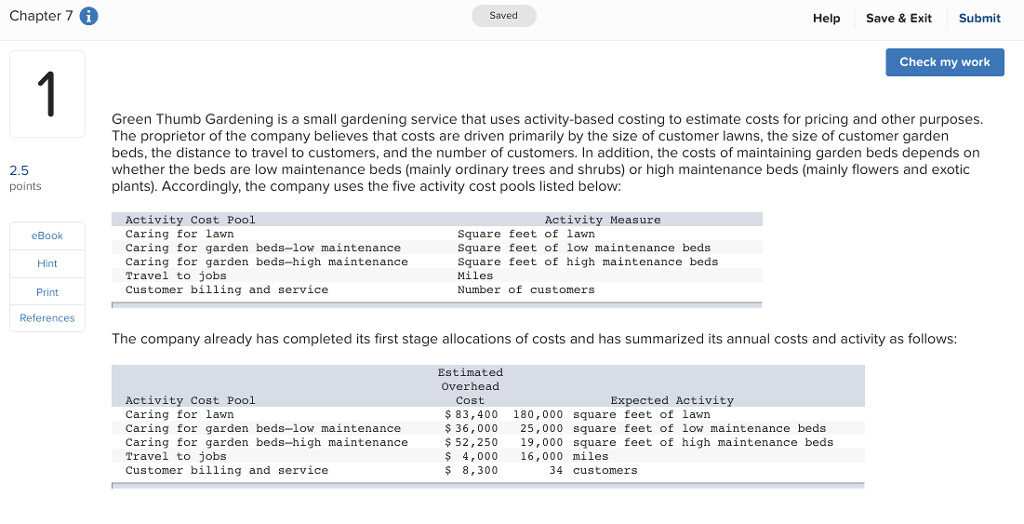
Task: Click the Estimated Overhead Cost column header
Action: 470,386
